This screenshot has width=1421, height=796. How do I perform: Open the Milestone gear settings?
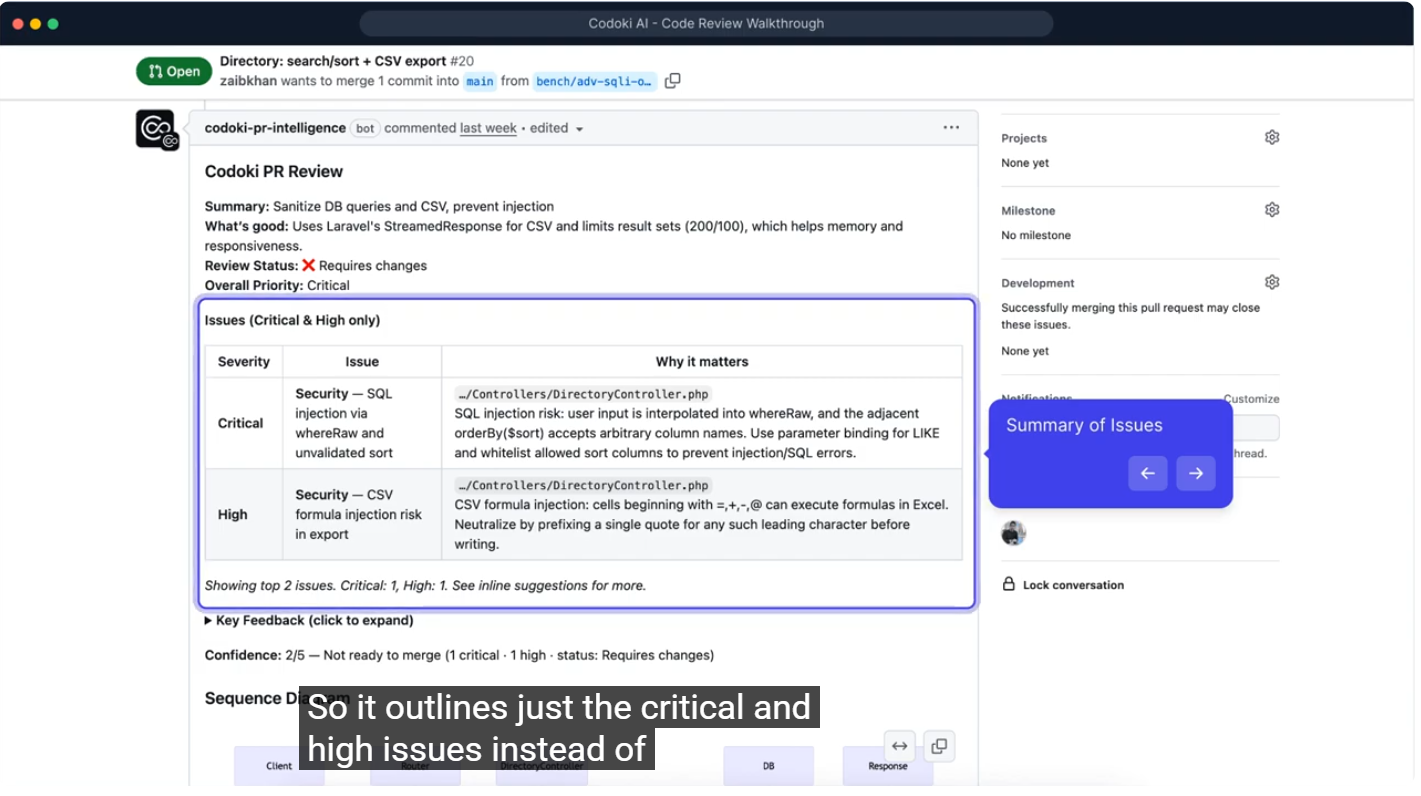(x=1272, y=210)
